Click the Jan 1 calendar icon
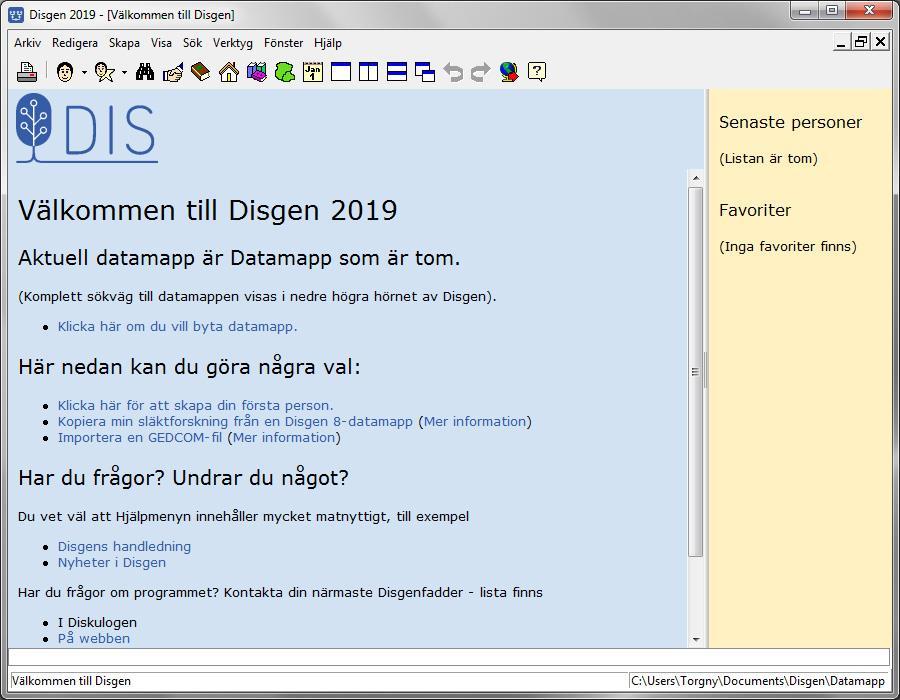This screenshot has height=700, width=900. click(x=313, y=72)
